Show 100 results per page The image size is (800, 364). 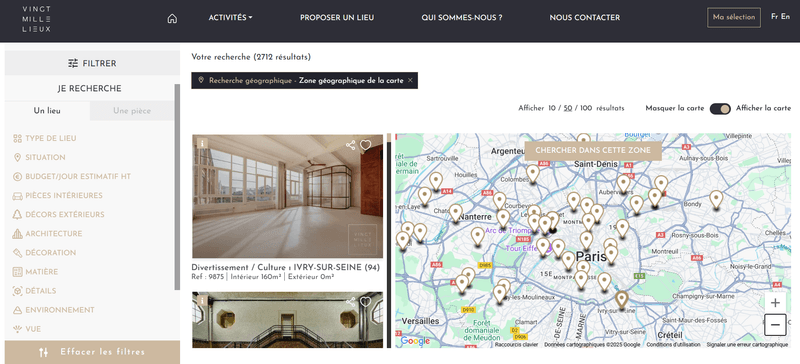click(586, 108)
